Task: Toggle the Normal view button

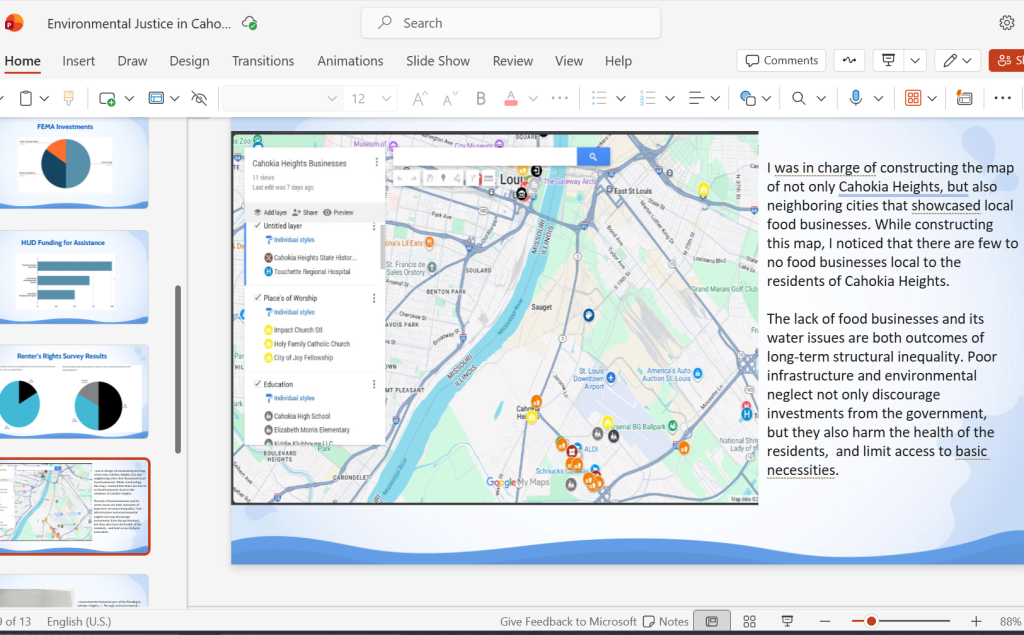Action: pos(712,621)
